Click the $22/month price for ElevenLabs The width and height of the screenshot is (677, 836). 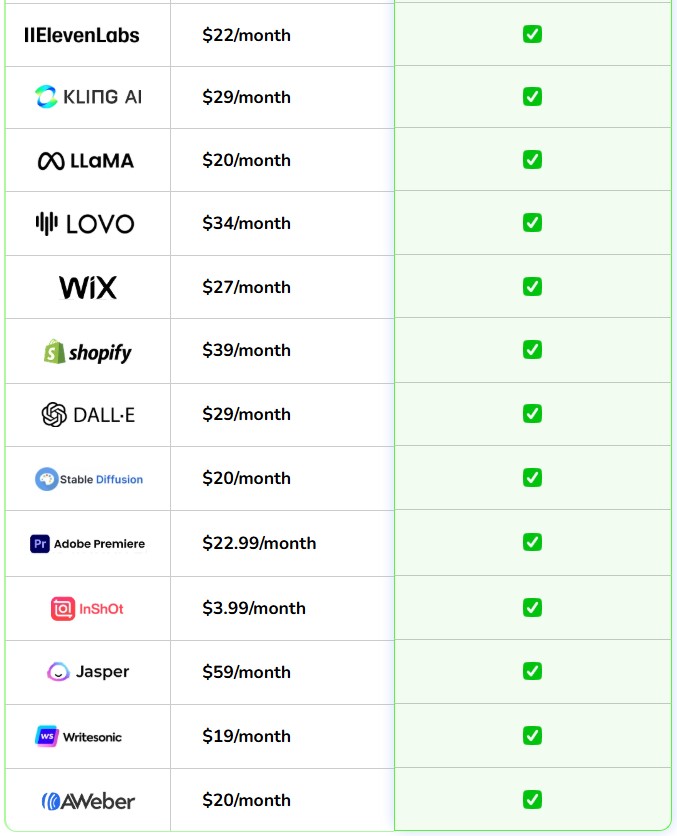click(x=246, y=35)
